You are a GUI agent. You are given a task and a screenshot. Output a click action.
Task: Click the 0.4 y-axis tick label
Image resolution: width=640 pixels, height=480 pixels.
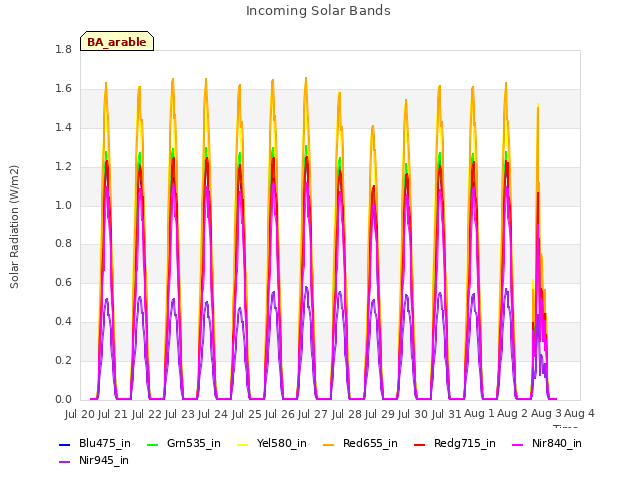(63, 322)
